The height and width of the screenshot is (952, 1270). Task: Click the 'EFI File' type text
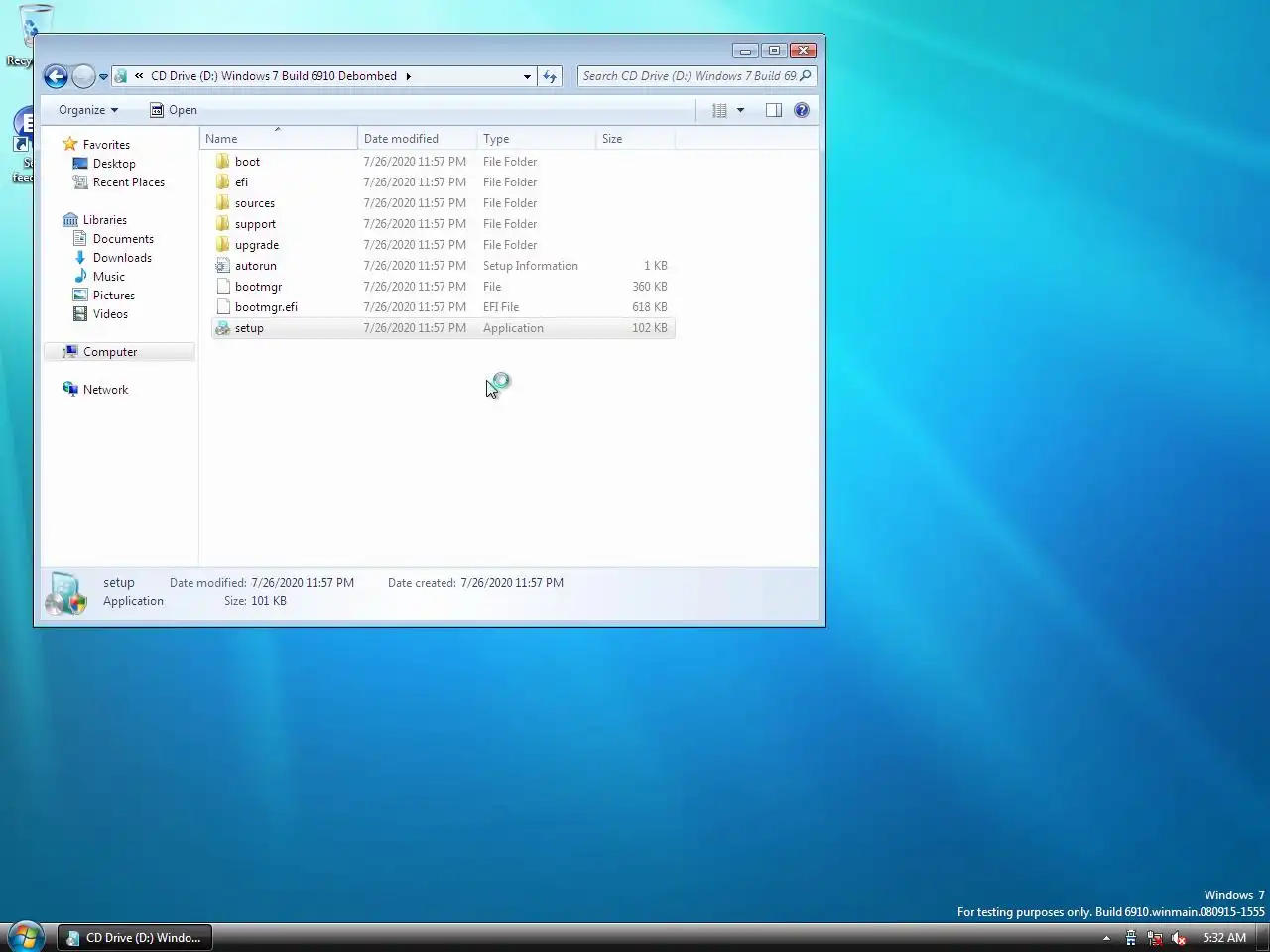coord(501,307)
